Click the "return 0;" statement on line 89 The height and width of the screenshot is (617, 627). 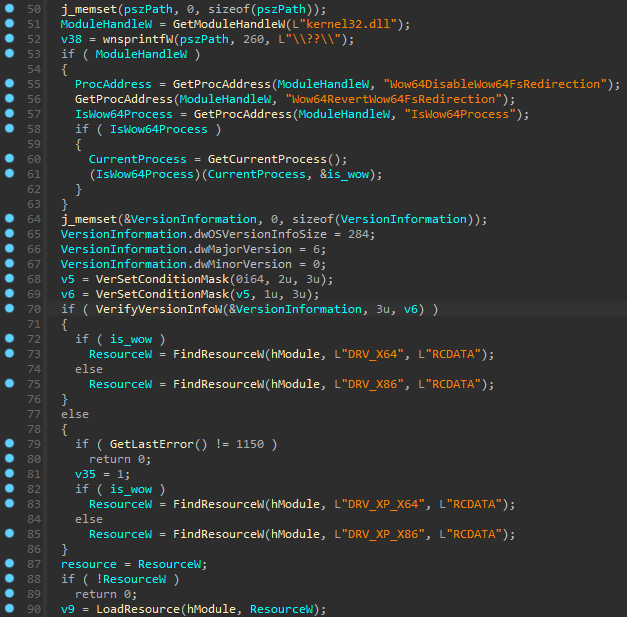(106, 594)
